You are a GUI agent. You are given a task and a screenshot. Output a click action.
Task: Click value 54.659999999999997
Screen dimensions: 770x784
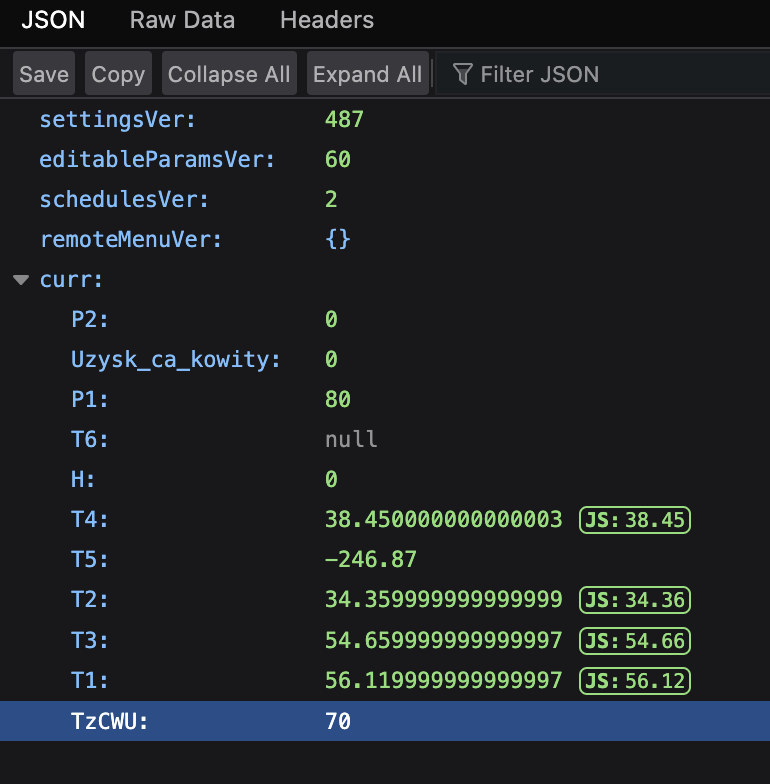click(x=444, y=640)
